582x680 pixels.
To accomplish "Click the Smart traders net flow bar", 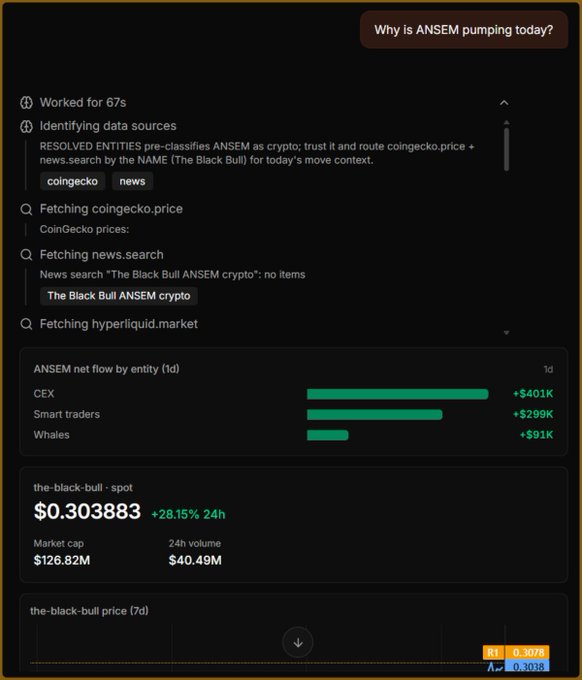I will [x=375, y=415].
